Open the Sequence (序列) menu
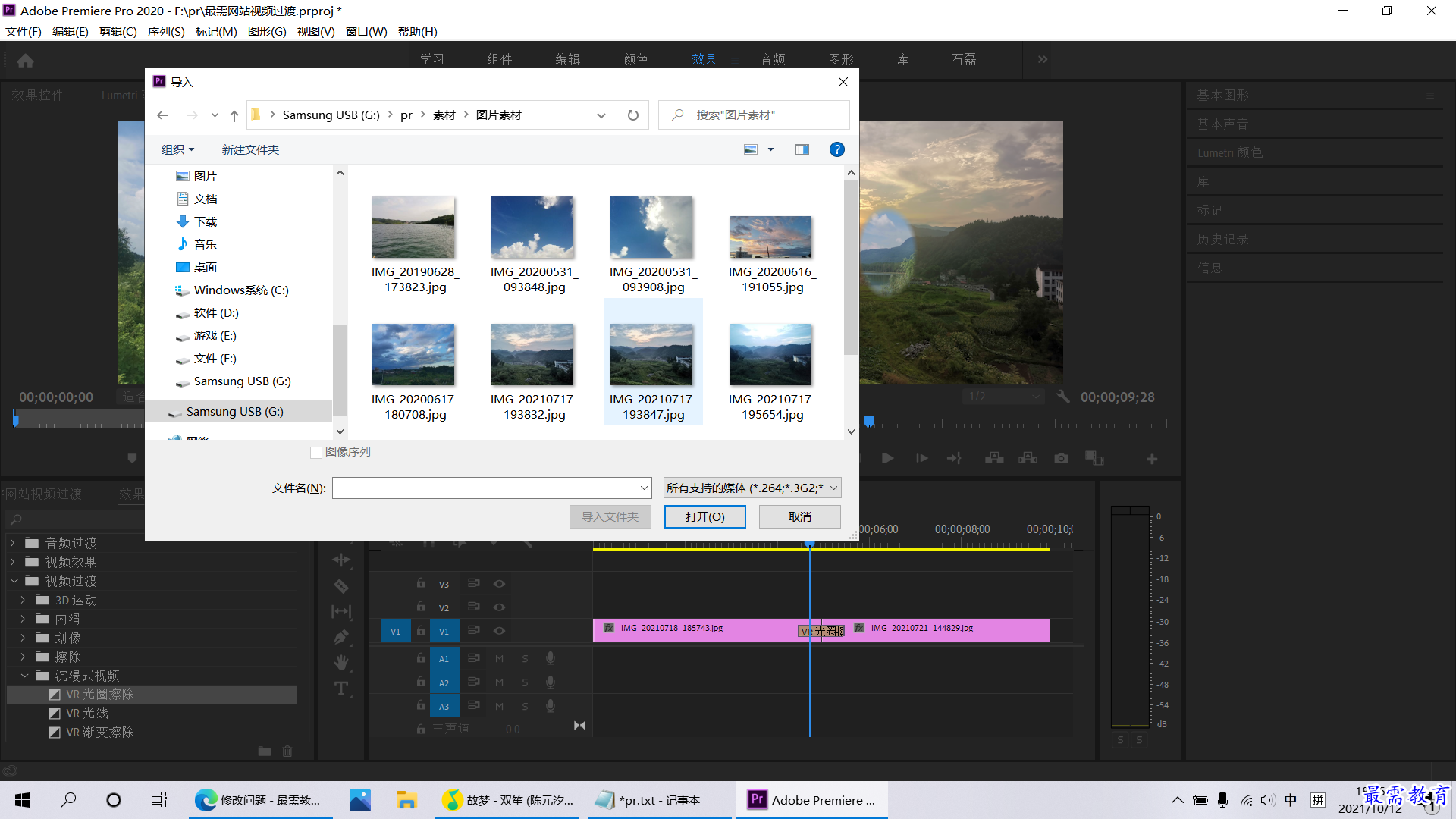 [x=166, y=31]
